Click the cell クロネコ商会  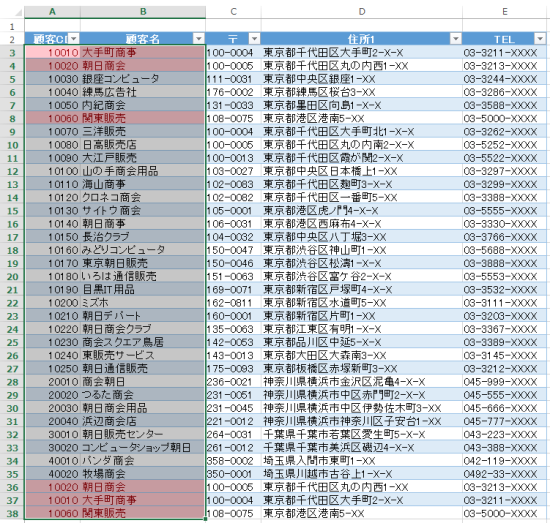point(143,197)
